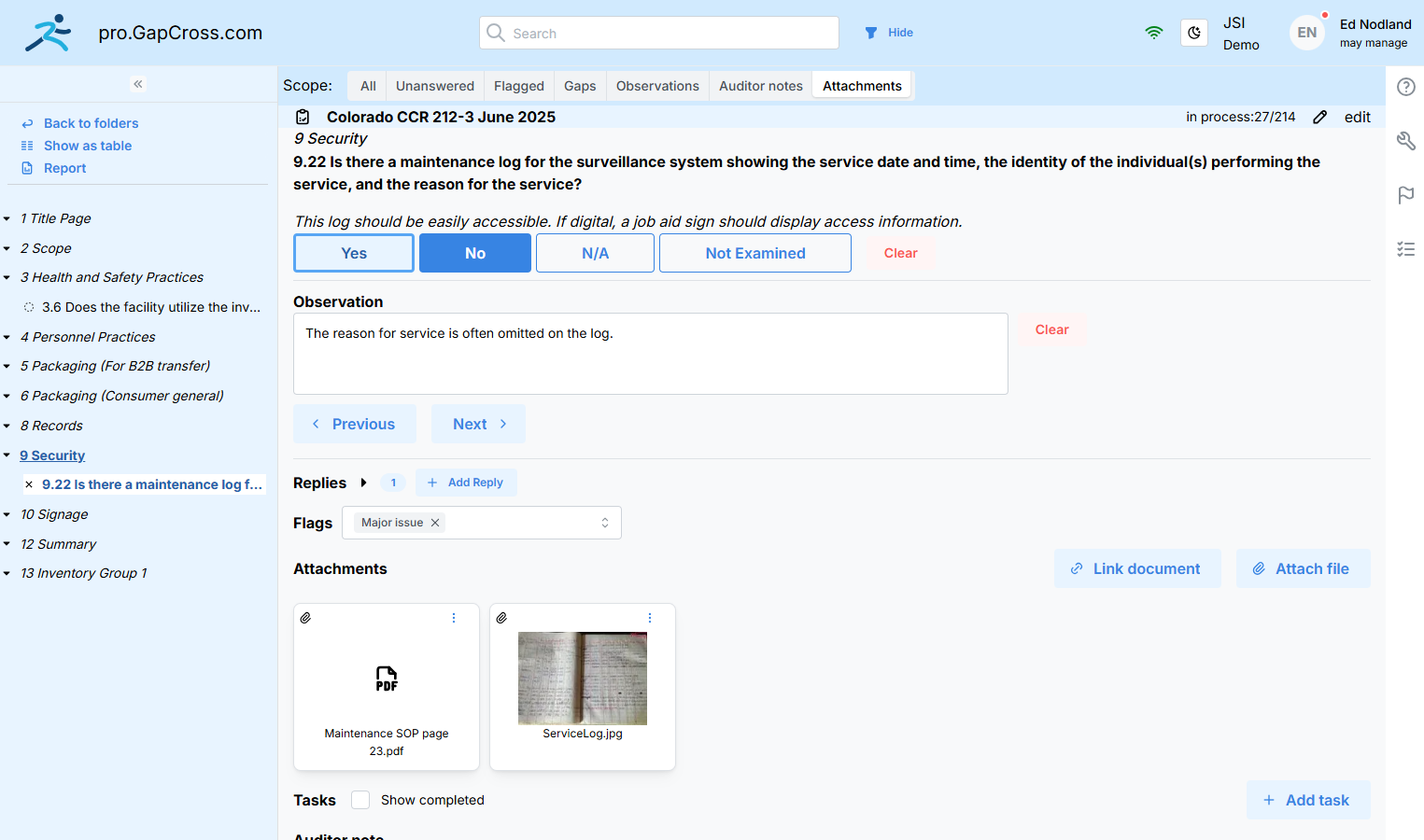This screenshot has height=840, width=1424.
Task: Open three-dot menu on Maintenance SOP attachment
Action: point(454,618)
